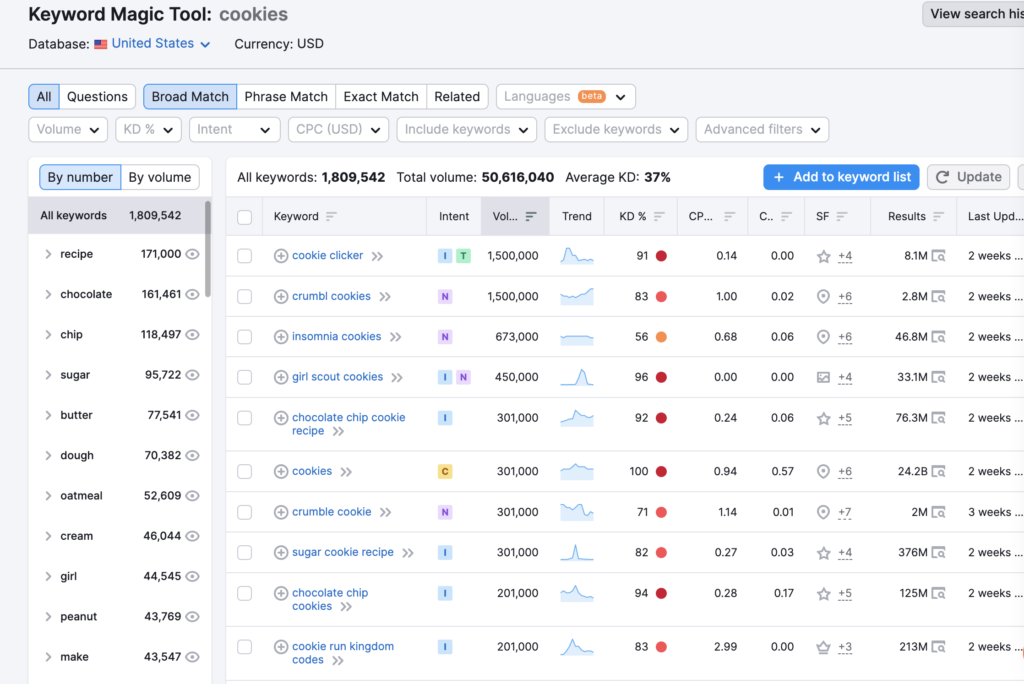1024x684 pixels.
Task: Click +7 more SERP features for crumble cookie
Action: tap(845, 512)
